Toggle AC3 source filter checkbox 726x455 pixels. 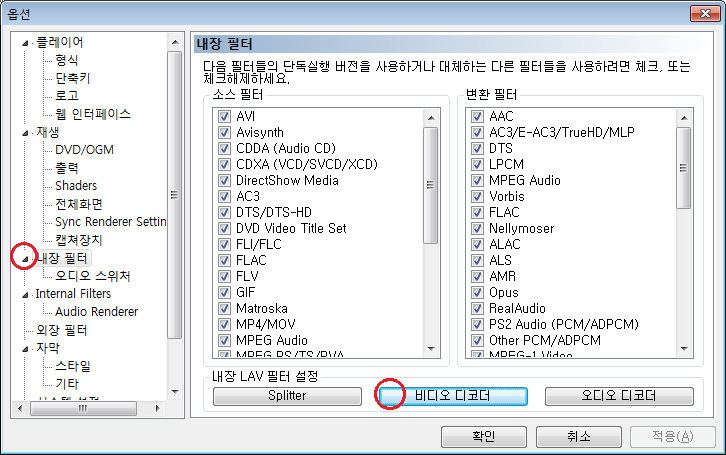pos(225,196)
